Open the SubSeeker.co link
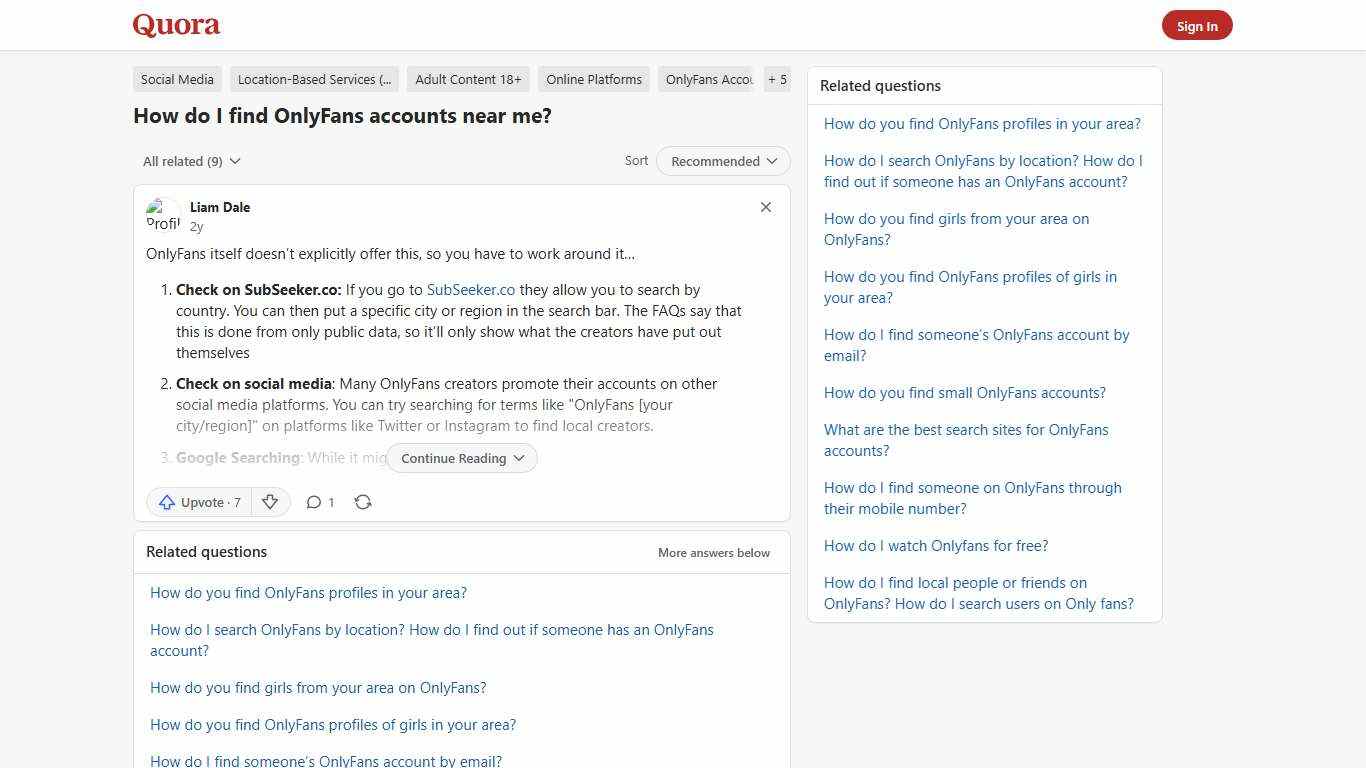Screen dimensions: 1366x768 pos(470,290)
